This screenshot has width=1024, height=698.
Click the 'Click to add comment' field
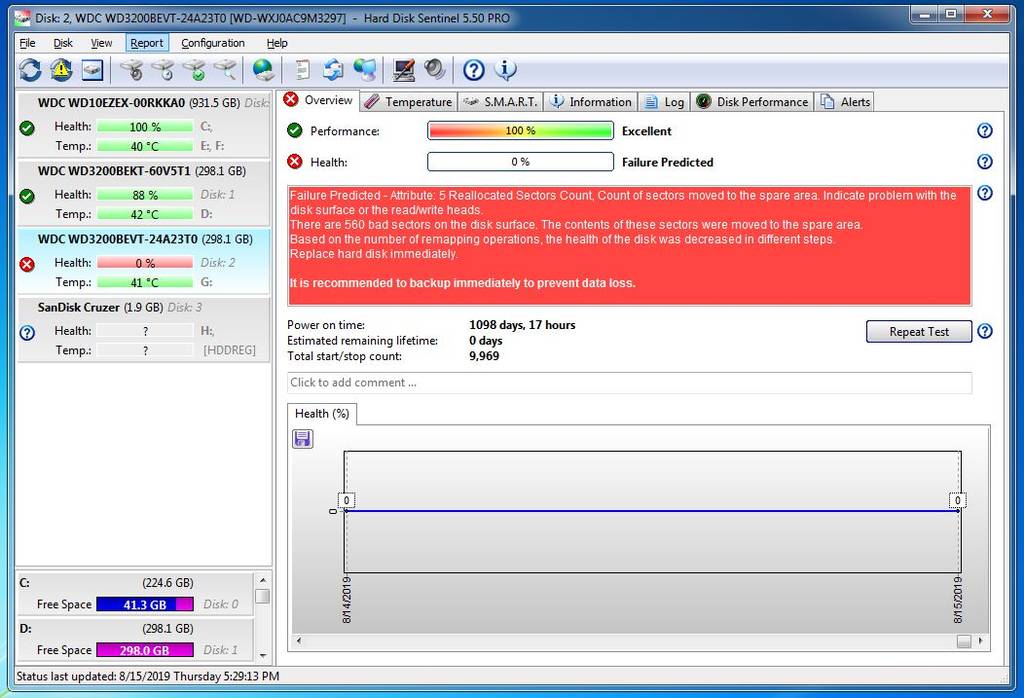pyautogui.click(x=630, y=383)
